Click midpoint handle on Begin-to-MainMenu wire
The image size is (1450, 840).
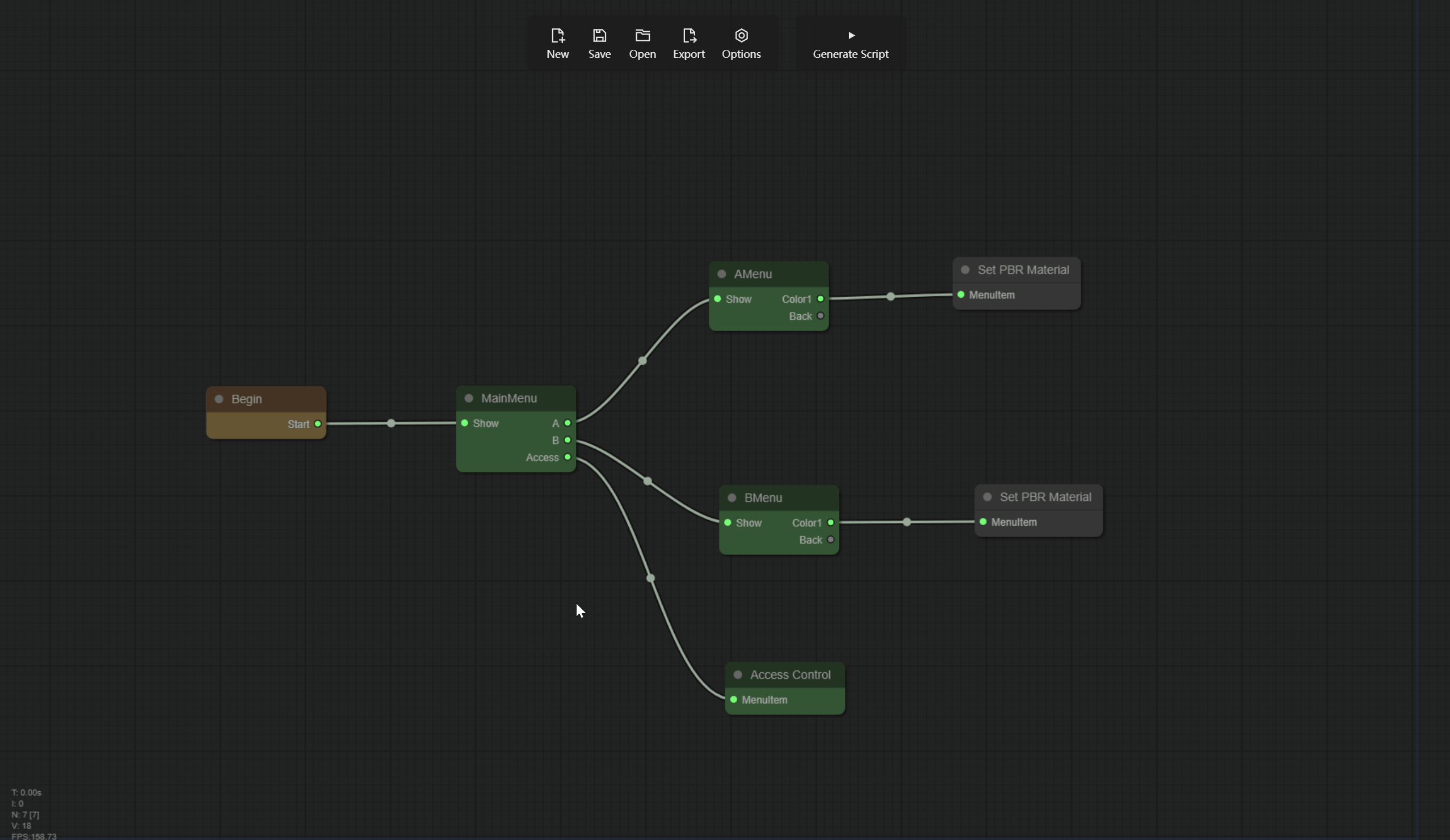391,423
